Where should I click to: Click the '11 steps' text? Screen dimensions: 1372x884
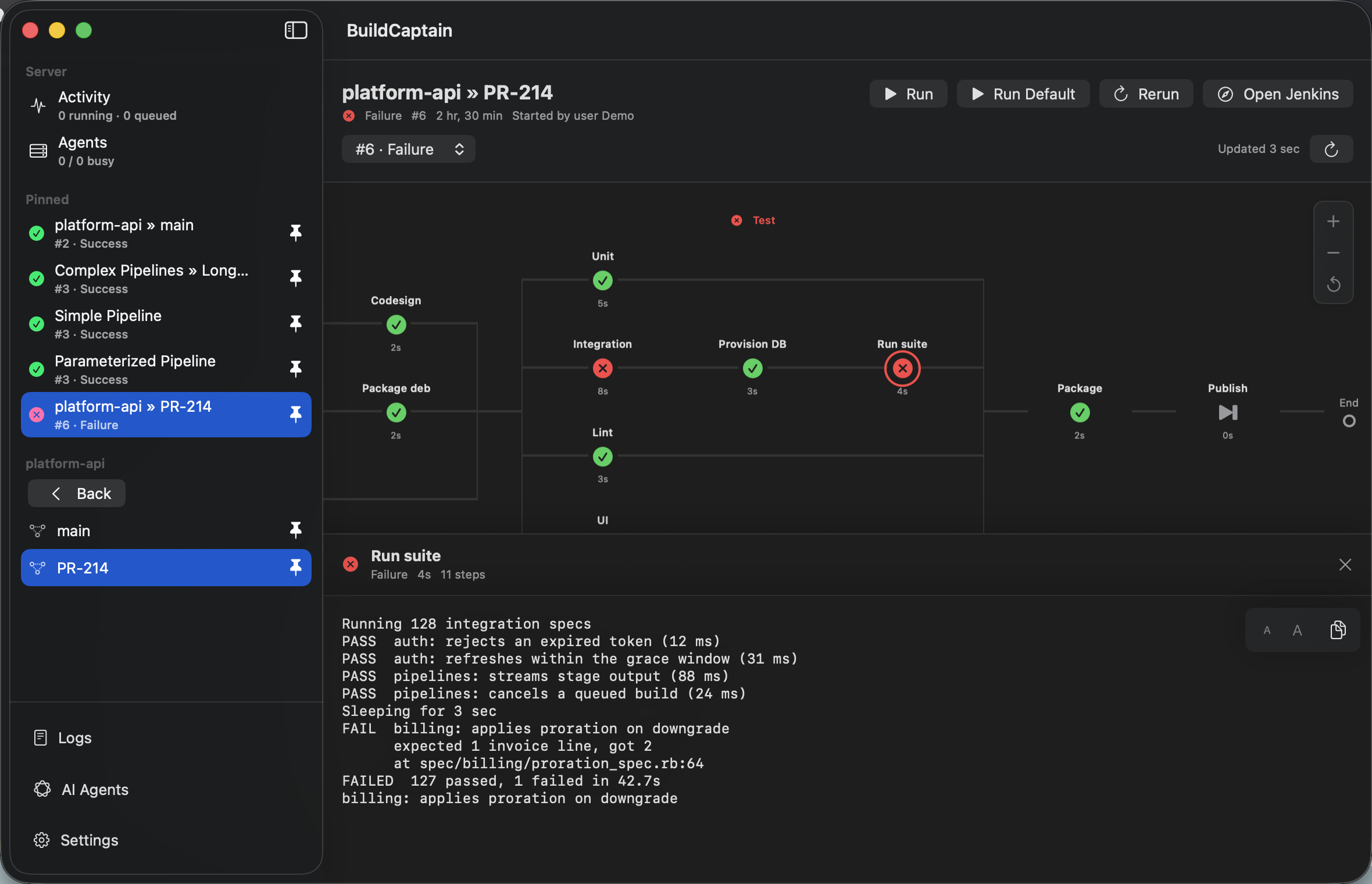(x=463, y=575)
